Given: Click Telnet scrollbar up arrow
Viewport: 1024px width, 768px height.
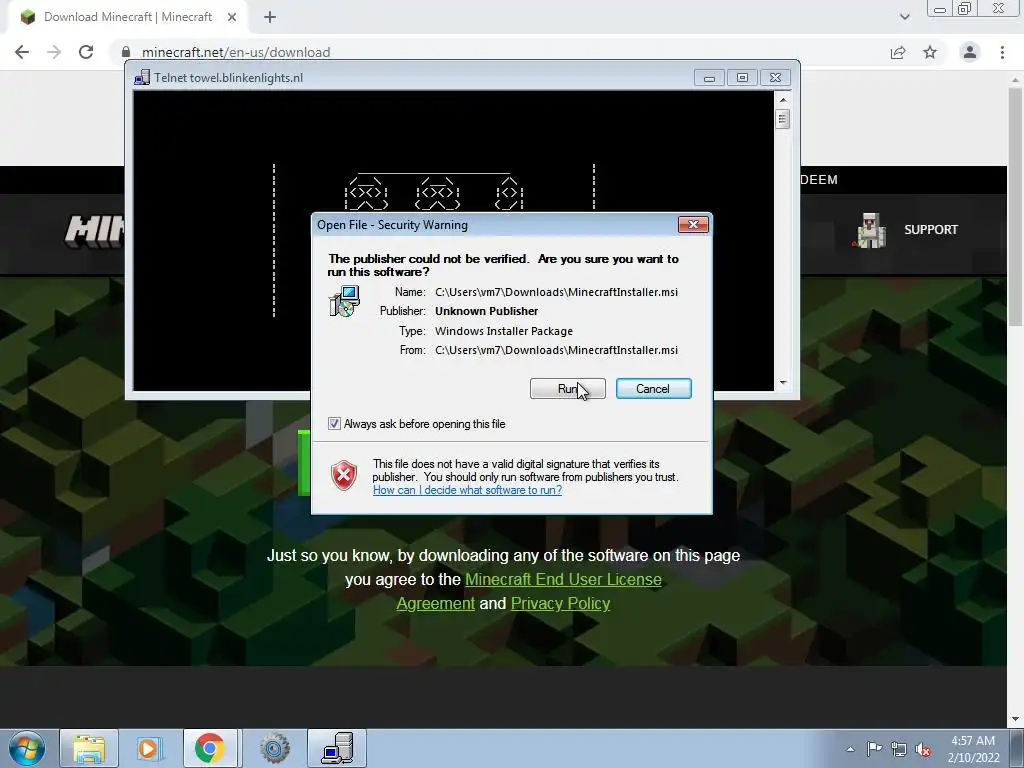Looking at the screenshot, I should click(782, 99).
